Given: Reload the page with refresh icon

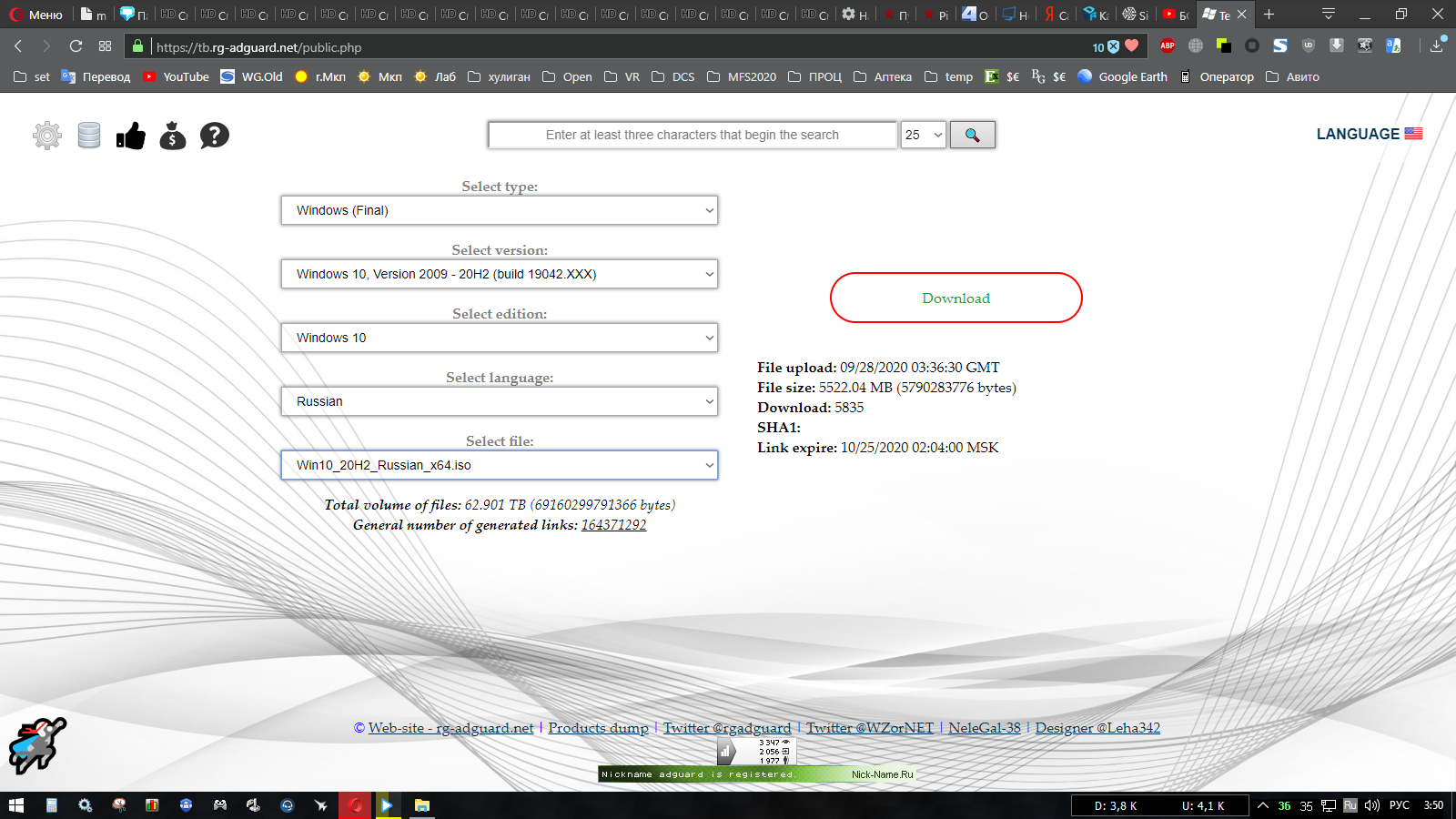Looking at the screenshot, I should pyautogui.click(x=76, y=45).
